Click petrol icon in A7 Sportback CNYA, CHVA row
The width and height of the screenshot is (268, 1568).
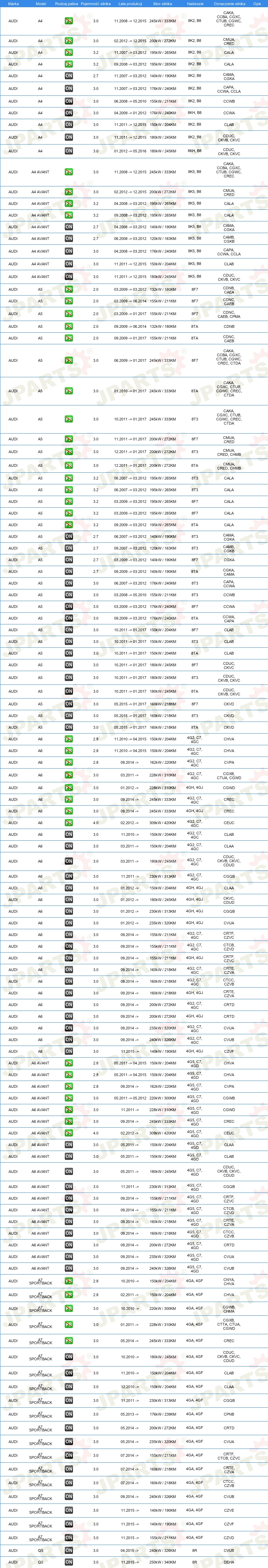pyautogui.click(x=69, y=1281)
